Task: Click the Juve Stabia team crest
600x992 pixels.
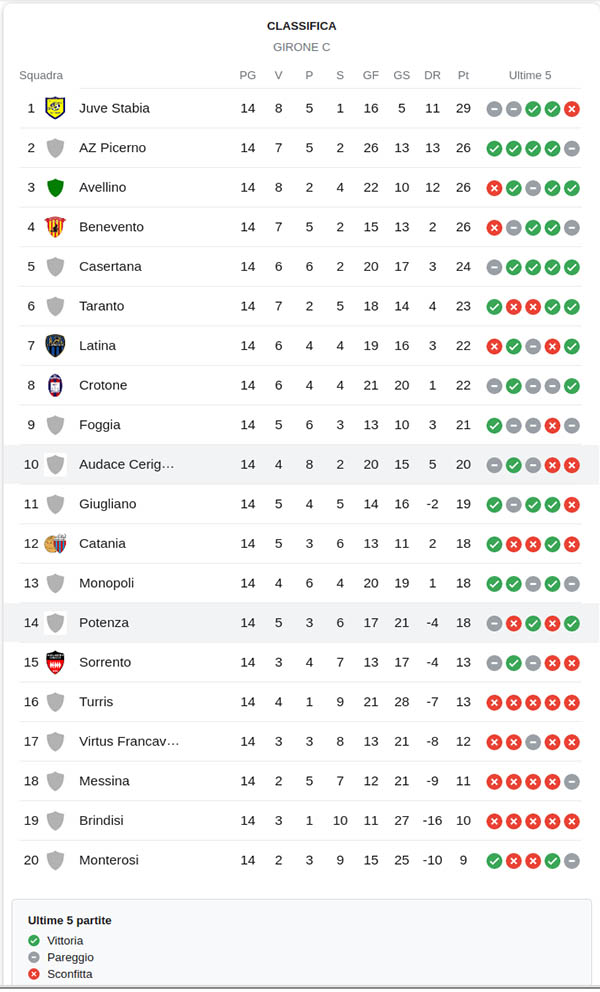Action: [55, 108]
